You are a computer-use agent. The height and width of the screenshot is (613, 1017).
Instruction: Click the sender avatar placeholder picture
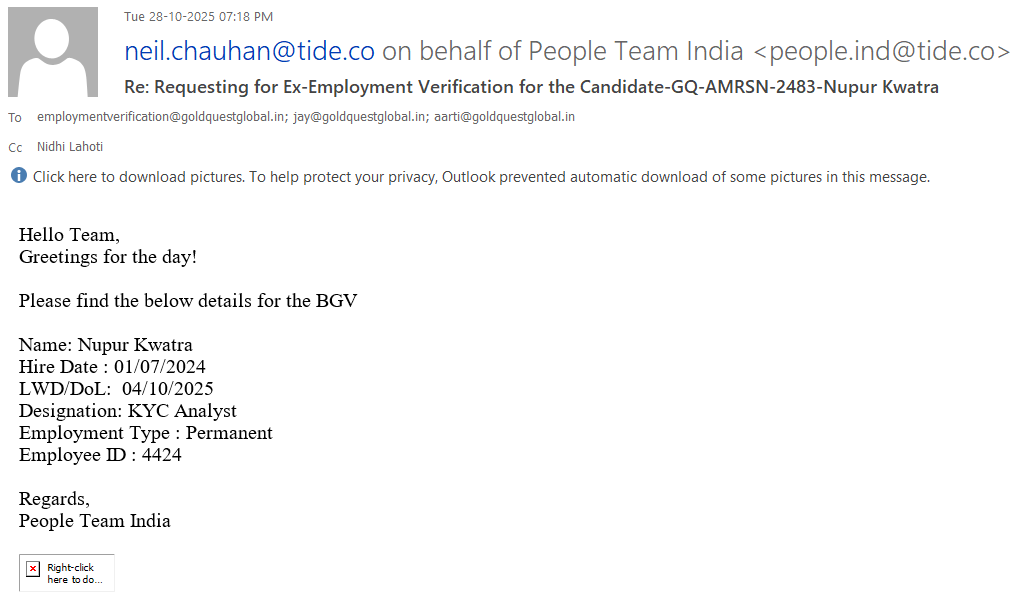53,51
